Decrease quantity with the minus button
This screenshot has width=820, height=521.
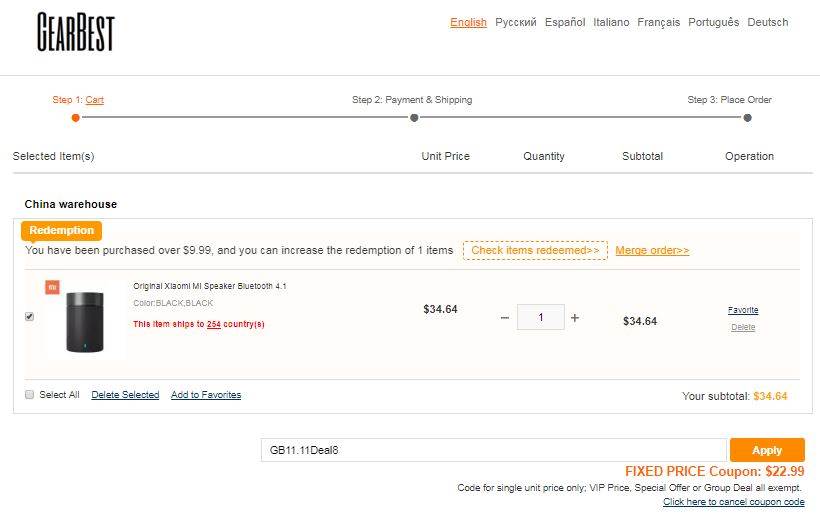pyautogui.click(x=505, y=318)
